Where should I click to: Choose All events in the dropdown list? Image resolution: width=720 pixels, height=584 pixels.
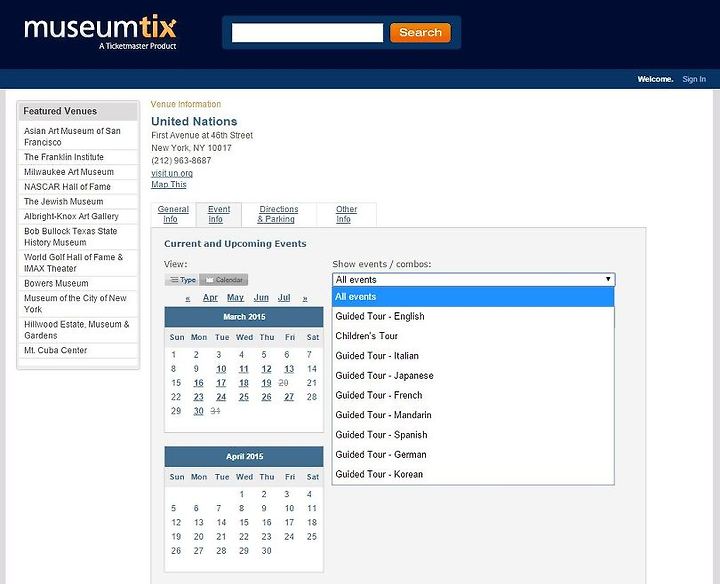click(x=473, y=297)
